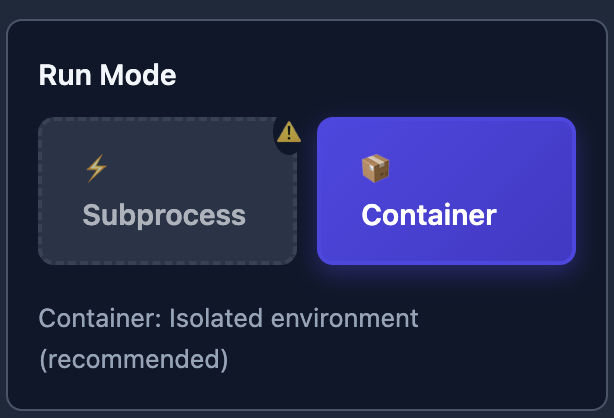Click "Container:" at the start of the description
Image resolution: width=614 pixels, height=418 pixels.
click(x=99, y=319)
